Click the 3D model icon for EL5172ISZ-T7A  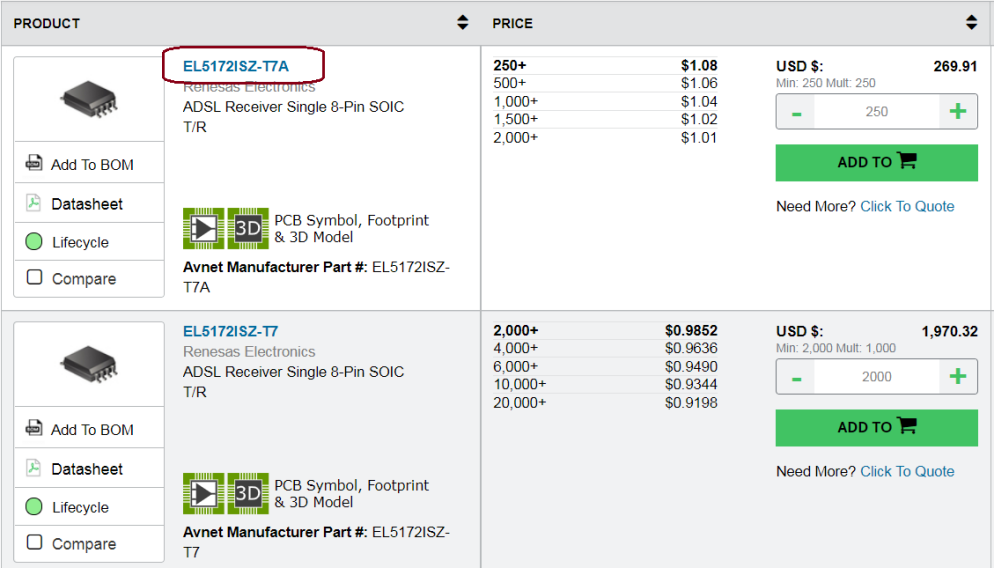[248, 229]
